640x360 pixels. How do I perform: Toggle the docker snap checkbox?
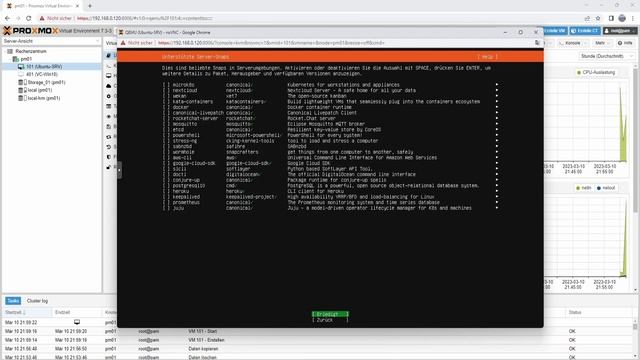pyautogui.click(x=166, y=107)
